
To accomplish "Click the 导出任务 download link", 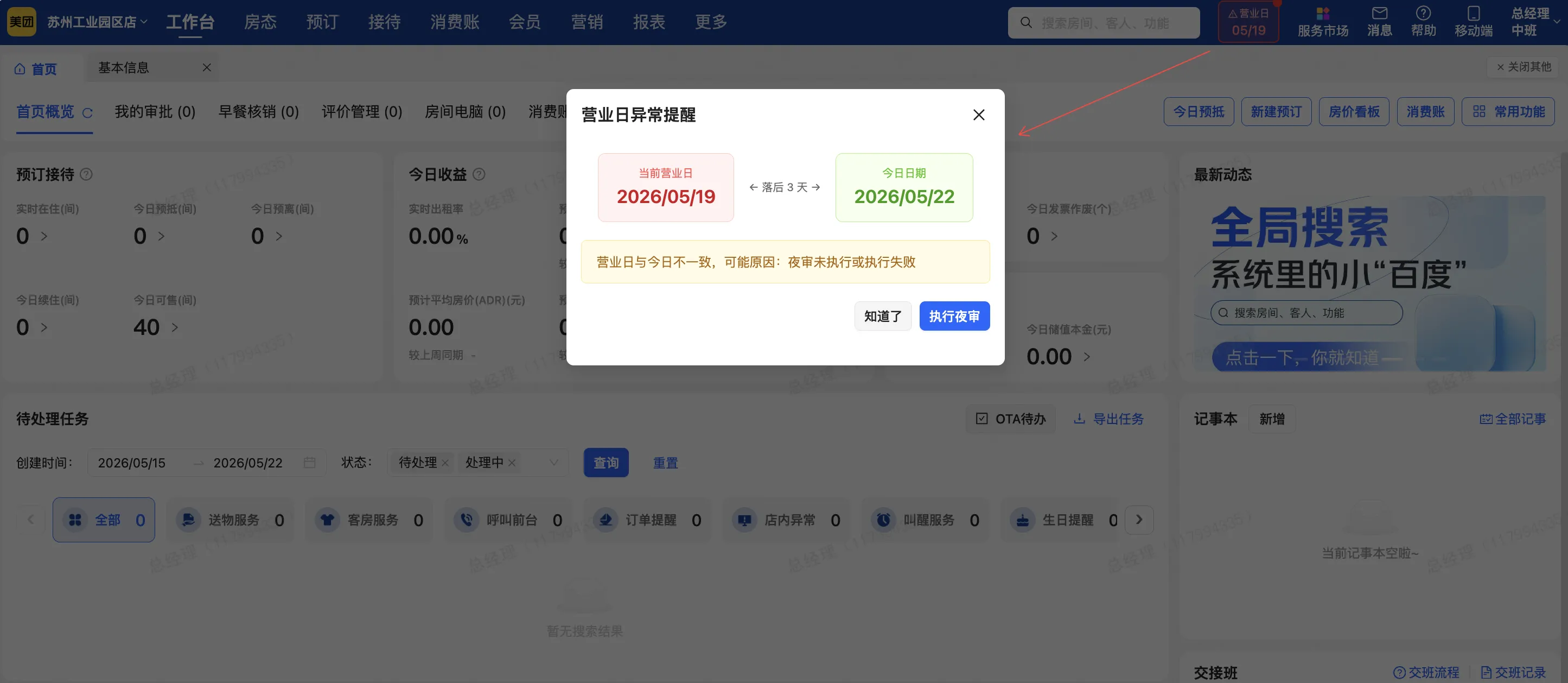I will (x=1108, y=419).
